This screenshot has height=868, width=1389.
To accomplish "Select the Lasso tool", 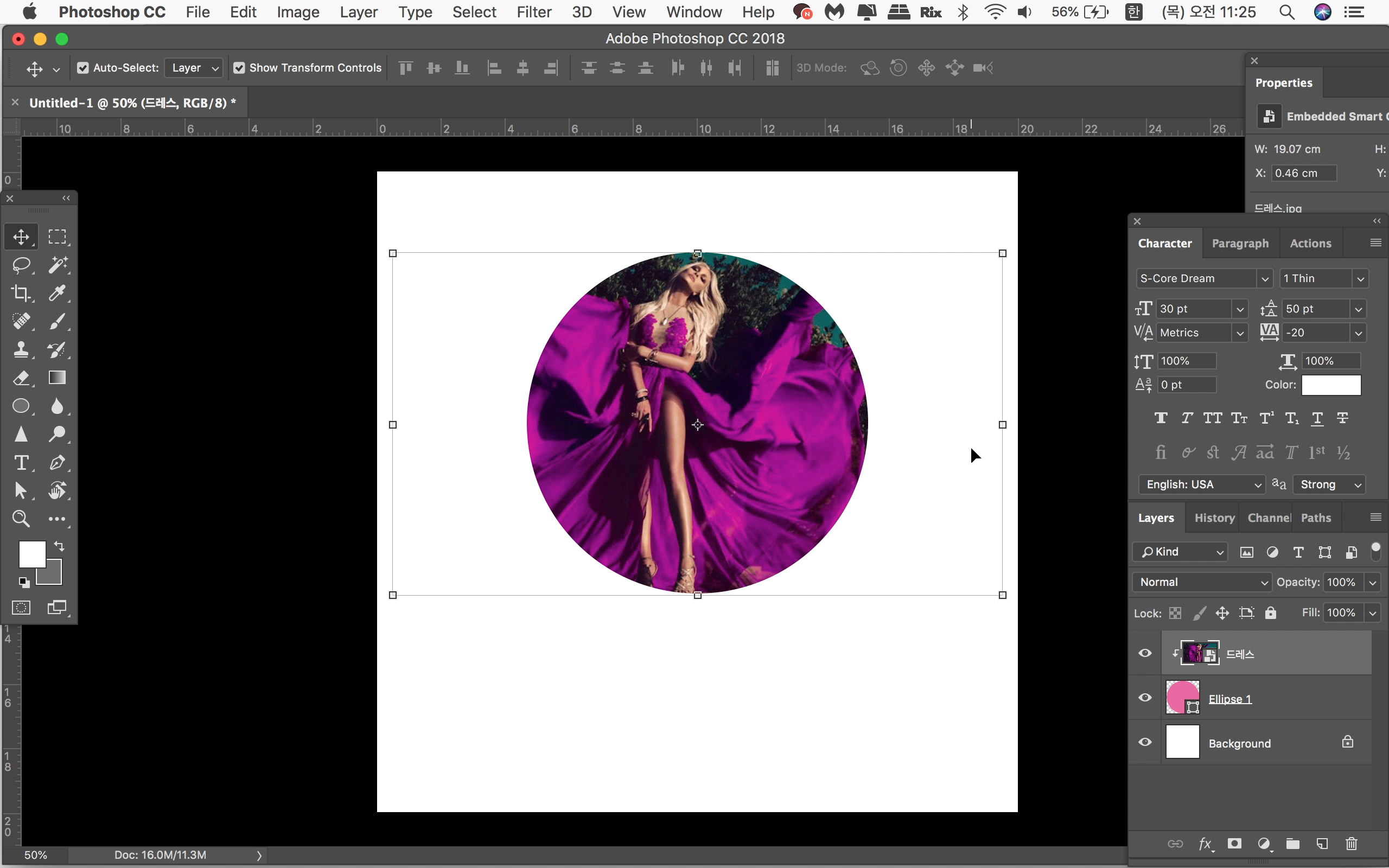I will pos(21,265).
